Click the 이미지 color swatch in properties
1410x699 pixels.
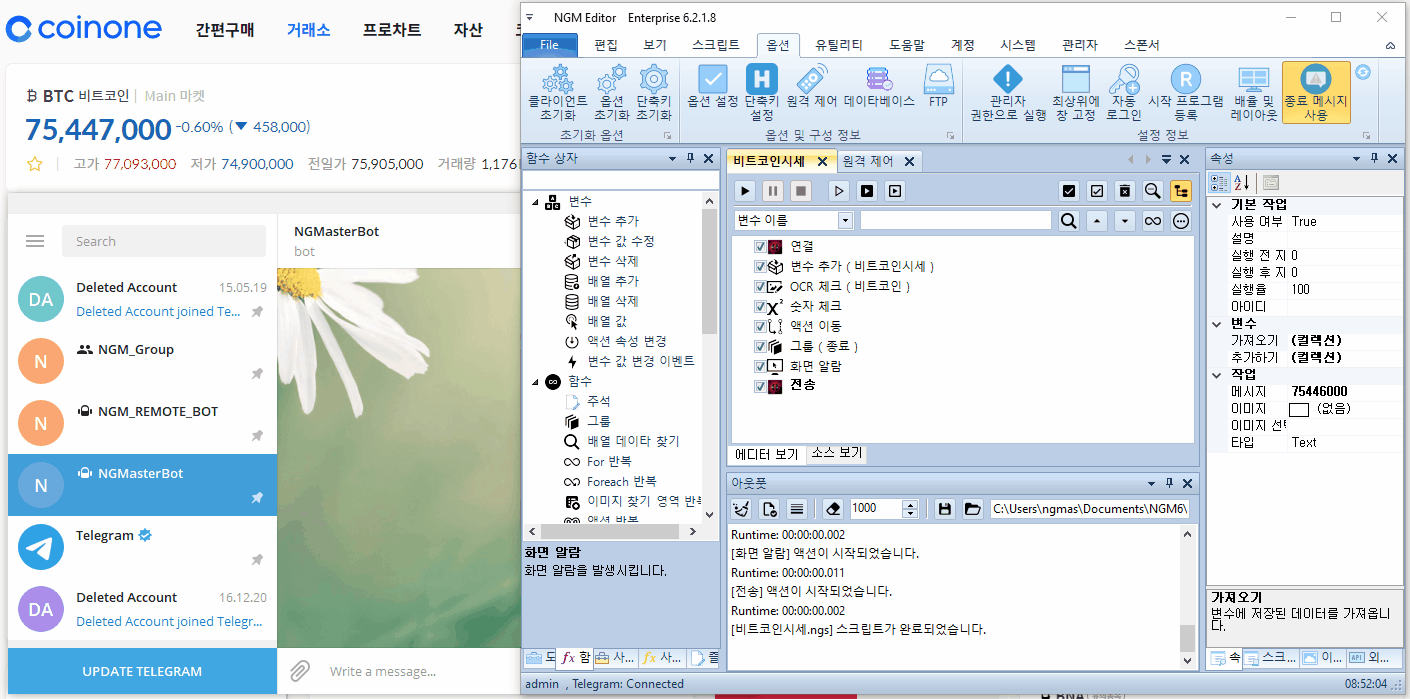click(x=1299, y=409)
